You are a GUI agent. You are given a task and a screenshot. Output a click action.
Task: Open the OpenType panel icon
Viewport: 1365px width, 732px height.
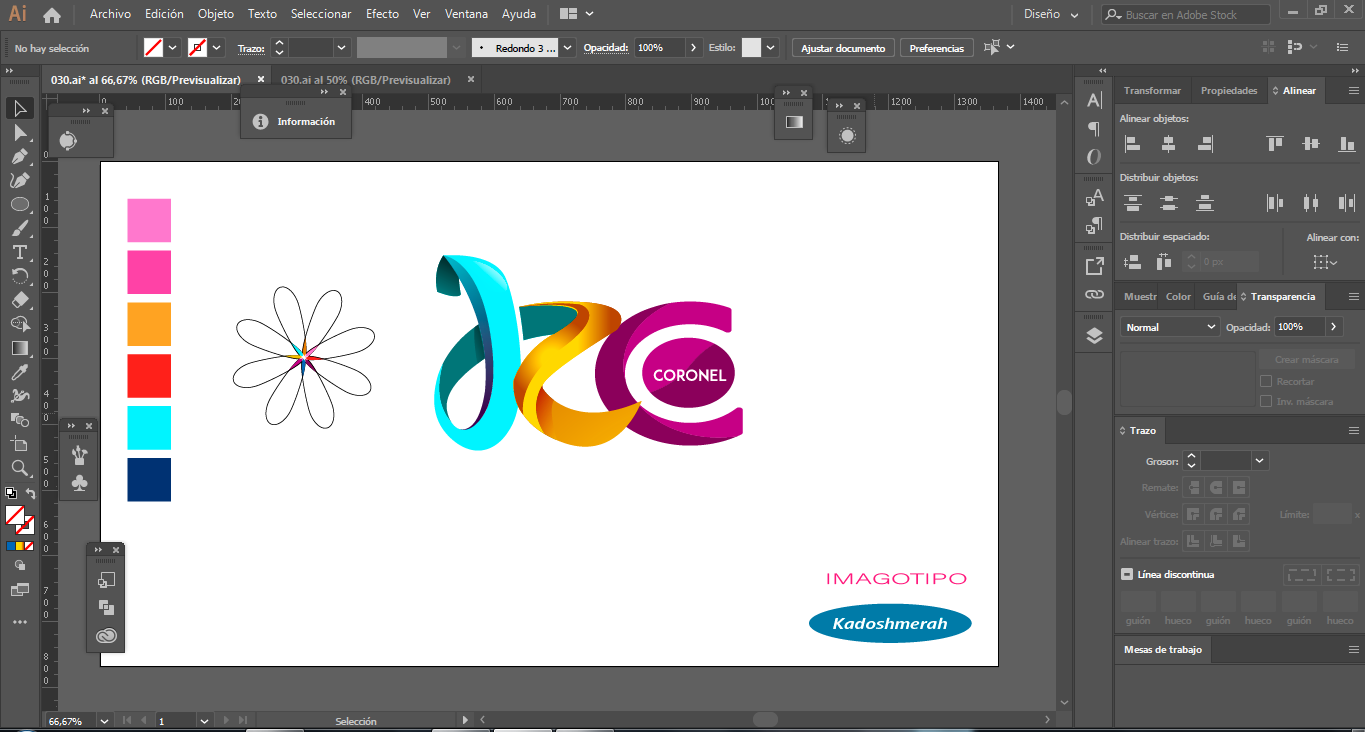[1094, 157]
